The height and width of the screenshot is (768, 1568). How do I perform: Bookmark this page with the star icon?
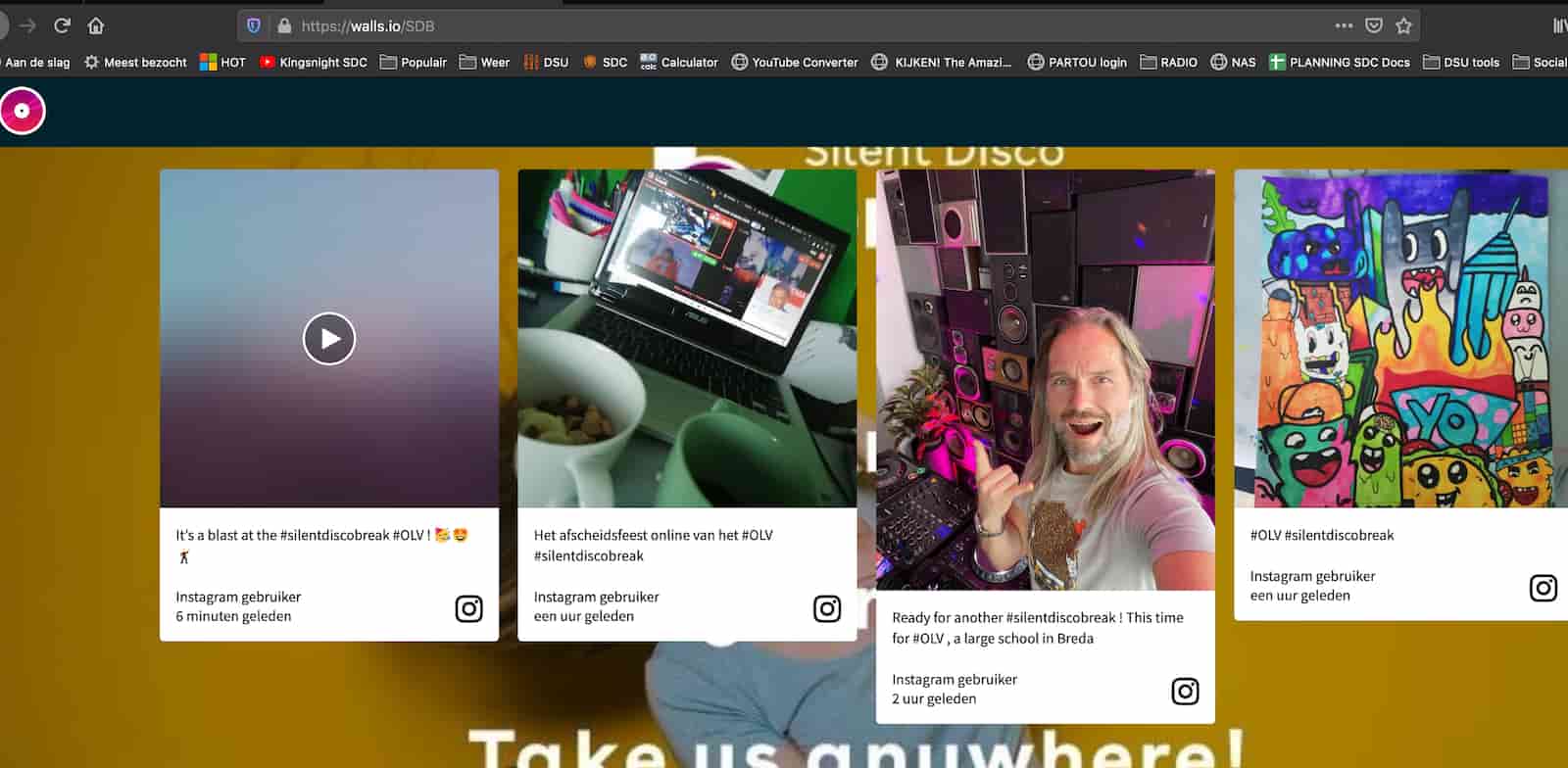click(1403, 25)
